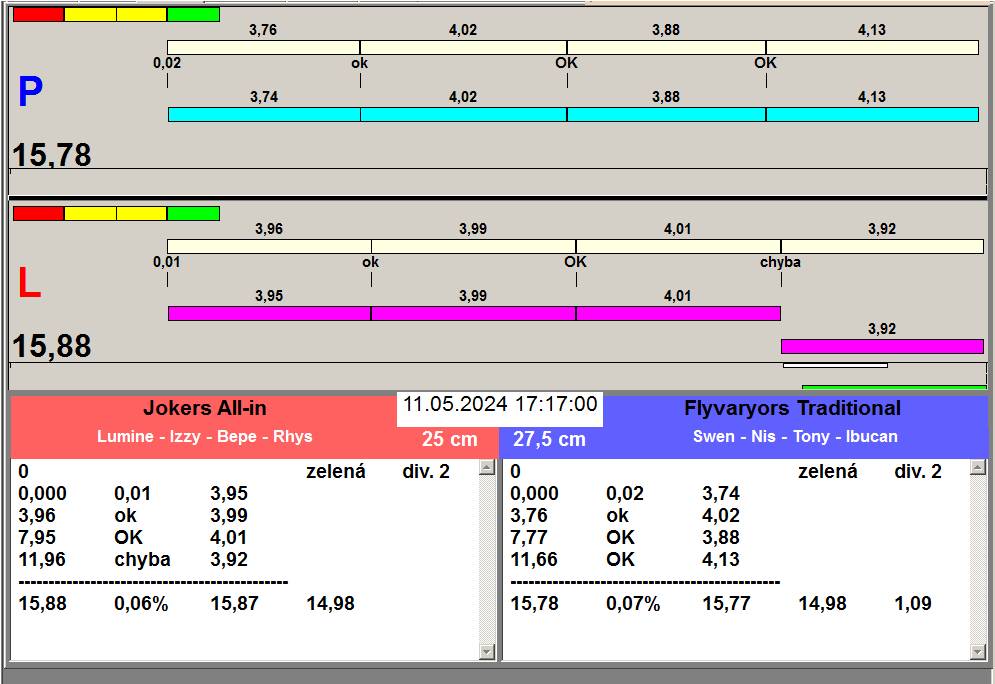Click zelená in the Jokers list header
The image size is (995, 684).
[336, 471]
